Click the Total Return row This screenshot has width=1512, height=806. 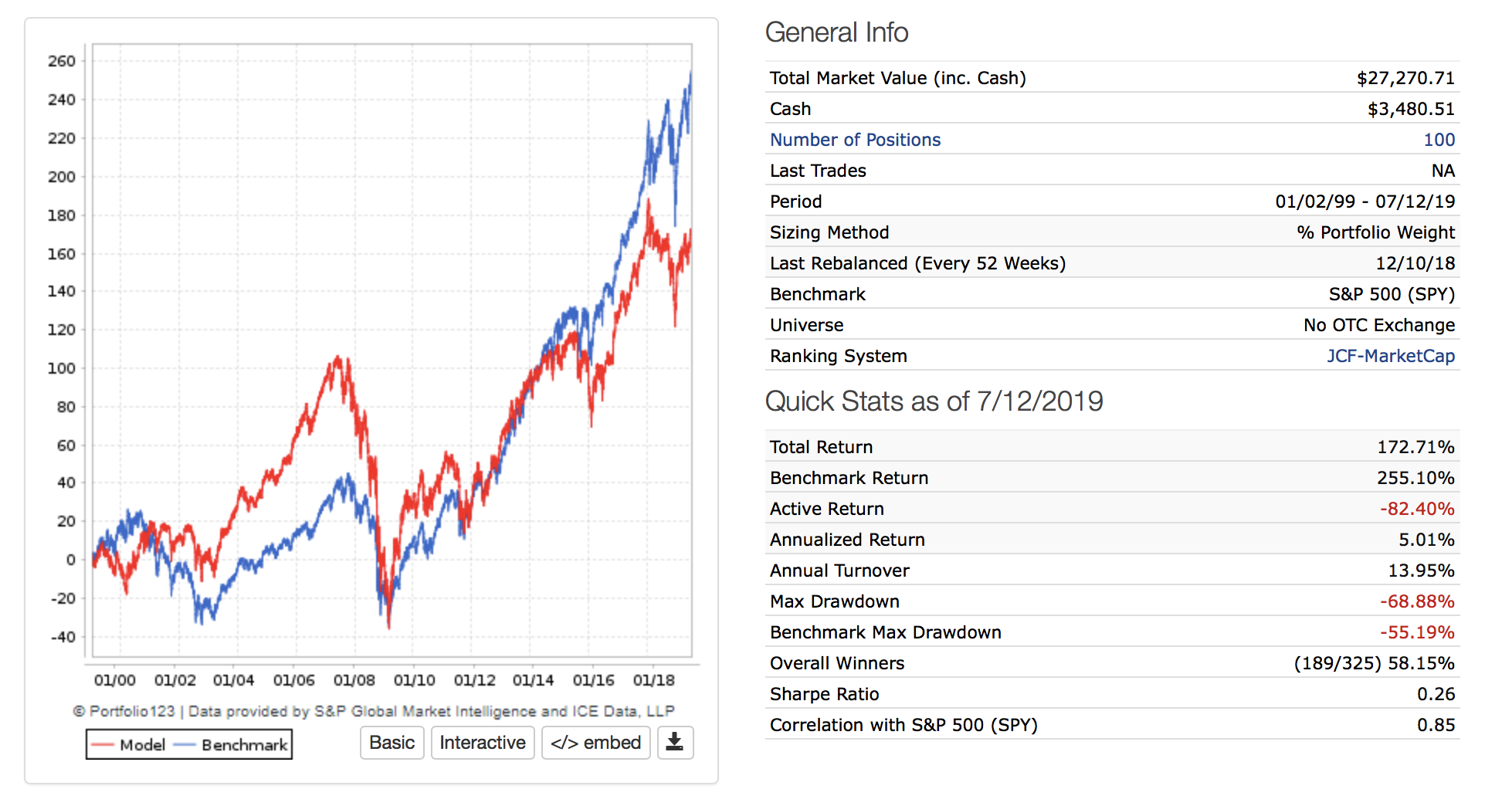(x=821, y=447)
